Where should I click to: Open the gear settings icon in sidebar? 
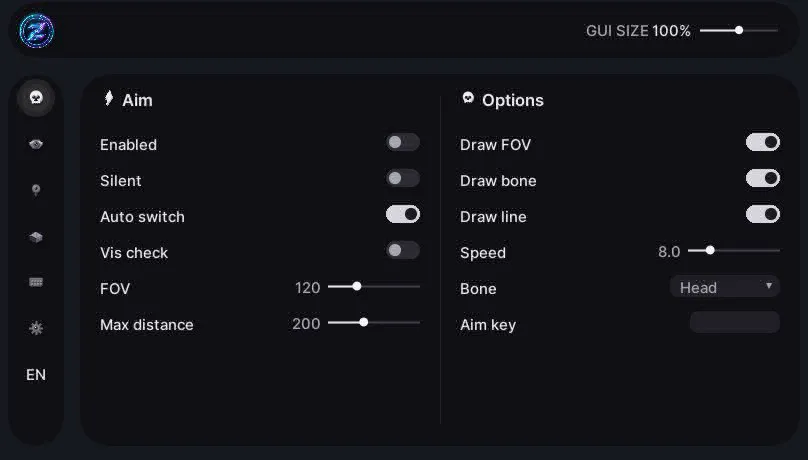pyautogui.click(x=36, y=328)
